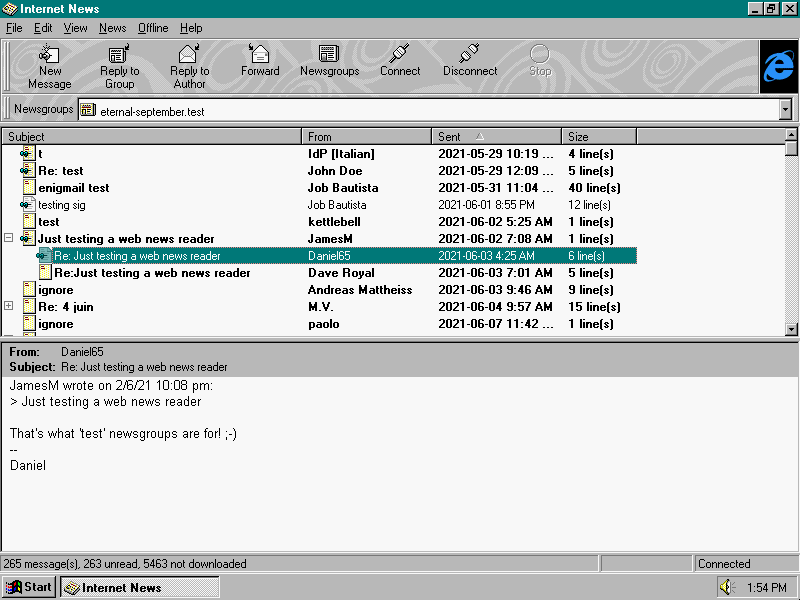Collapse the 'Just testing a web news reader' thread

pos(9,239)
